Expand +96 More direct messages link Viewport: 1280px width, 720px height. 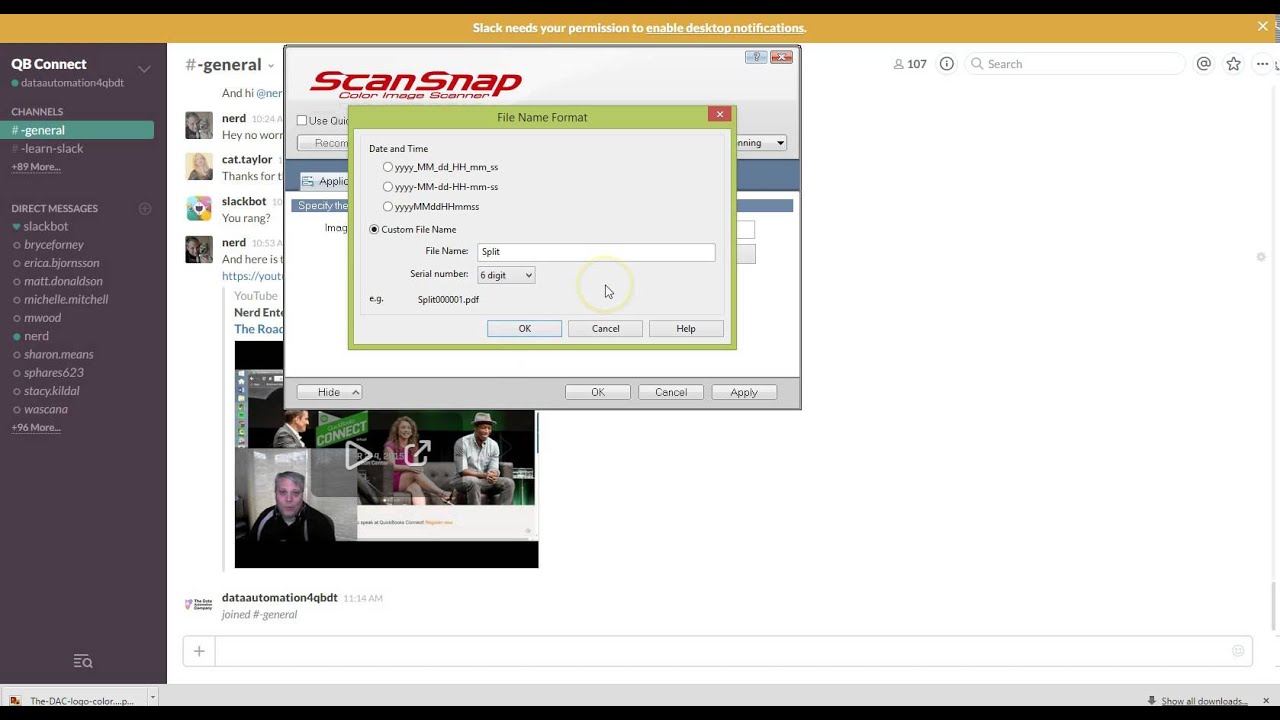click(36, 428)
